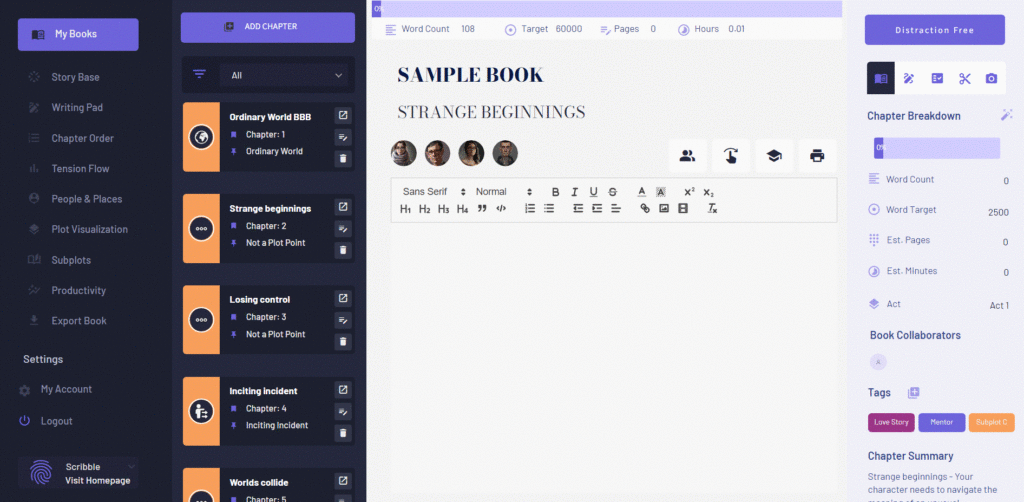Screen dimensions: 1024x502
Task: Go to Subplots page
Action: 71,260
